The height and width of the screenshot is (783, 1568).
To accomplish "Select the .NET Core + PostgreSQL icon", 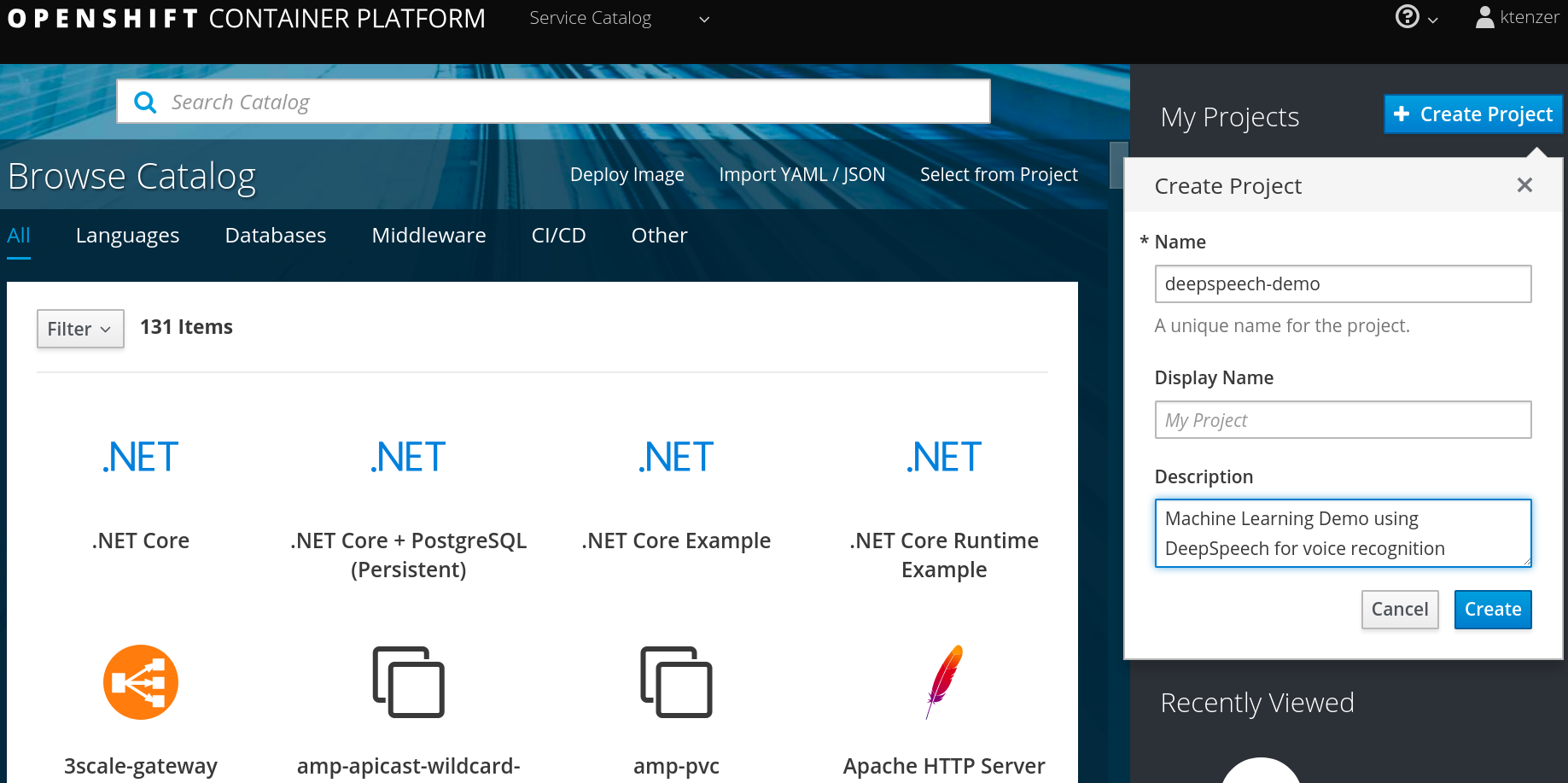I will click(408, 457).
